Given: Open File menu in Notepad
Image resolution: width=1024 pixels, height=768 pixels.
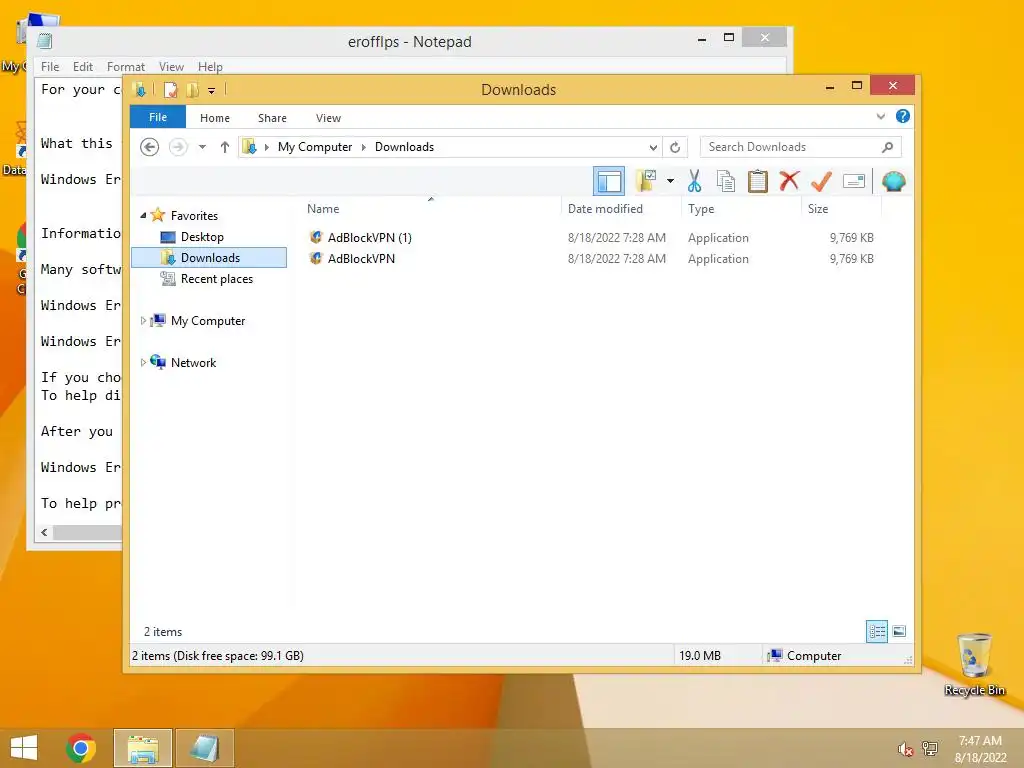Looking at the screenshot, I should point(50,67).
